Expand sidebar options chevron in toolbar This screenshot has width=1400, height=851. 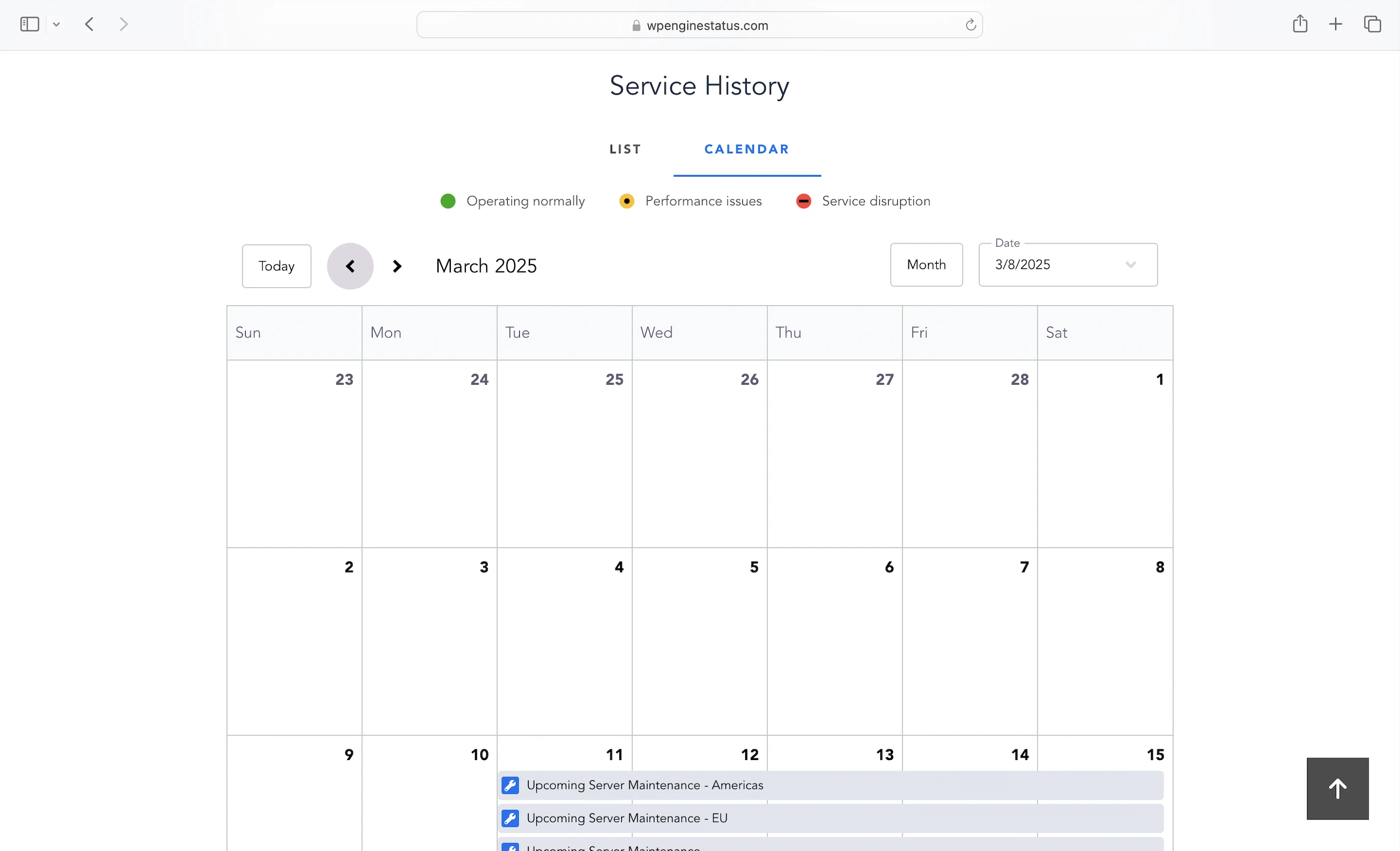coord(56,24)
